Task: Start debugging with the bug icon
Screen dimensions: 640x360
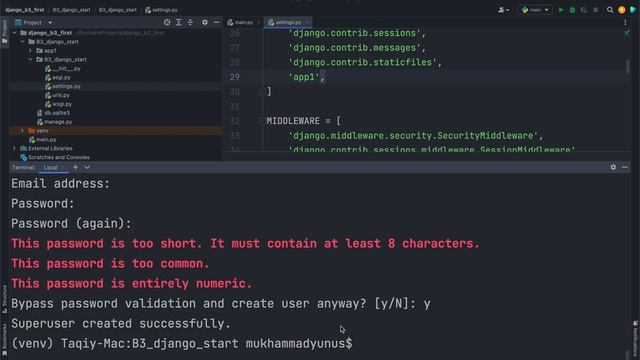Action: coord(572,10)
